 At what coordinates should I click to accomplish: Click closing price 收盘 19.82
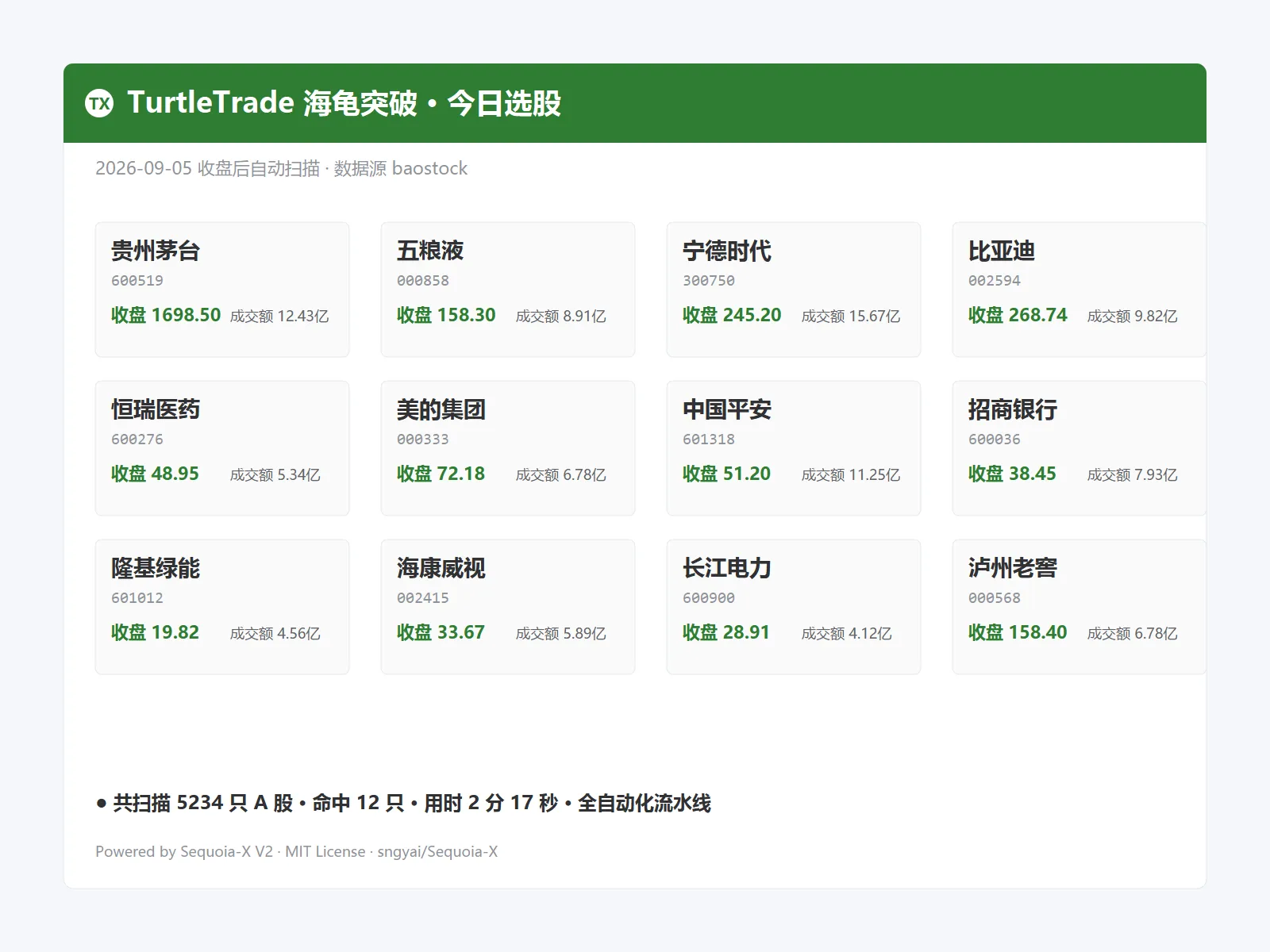[x=155, y=632]
